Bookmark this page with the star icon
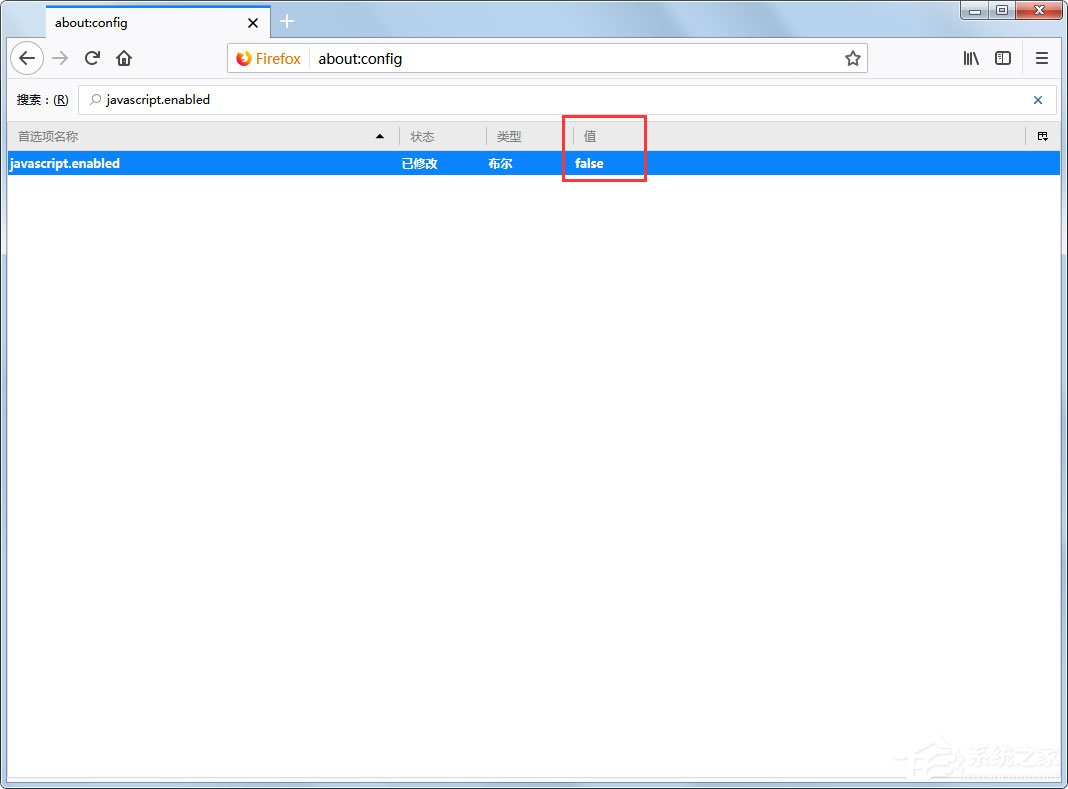This screenshot has width=1068, height=789. (x=853, y=59)
